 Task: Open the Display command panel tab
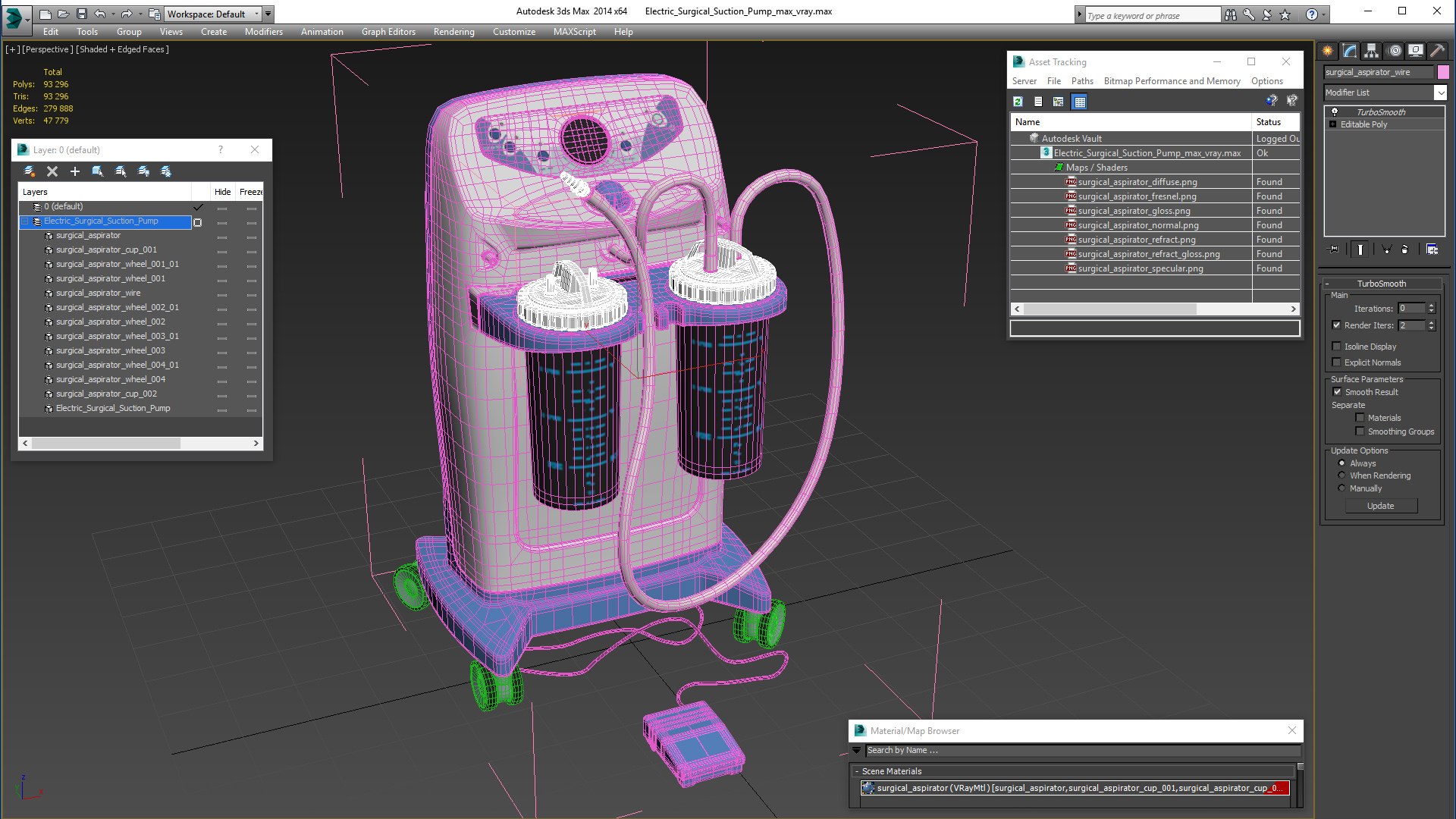point(1415,51)
